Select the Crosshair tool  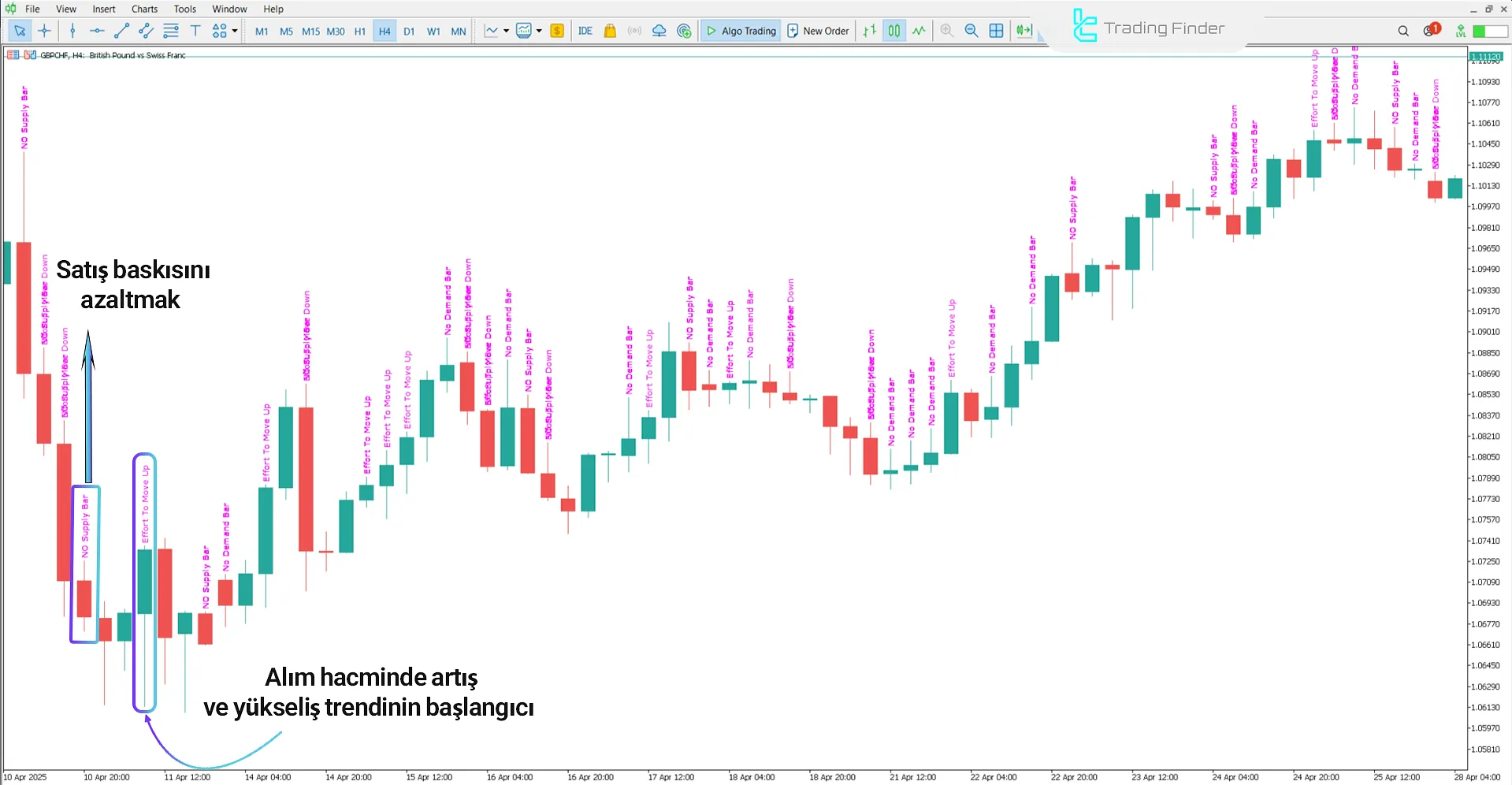pyautogui.click(x=44, y=31)
